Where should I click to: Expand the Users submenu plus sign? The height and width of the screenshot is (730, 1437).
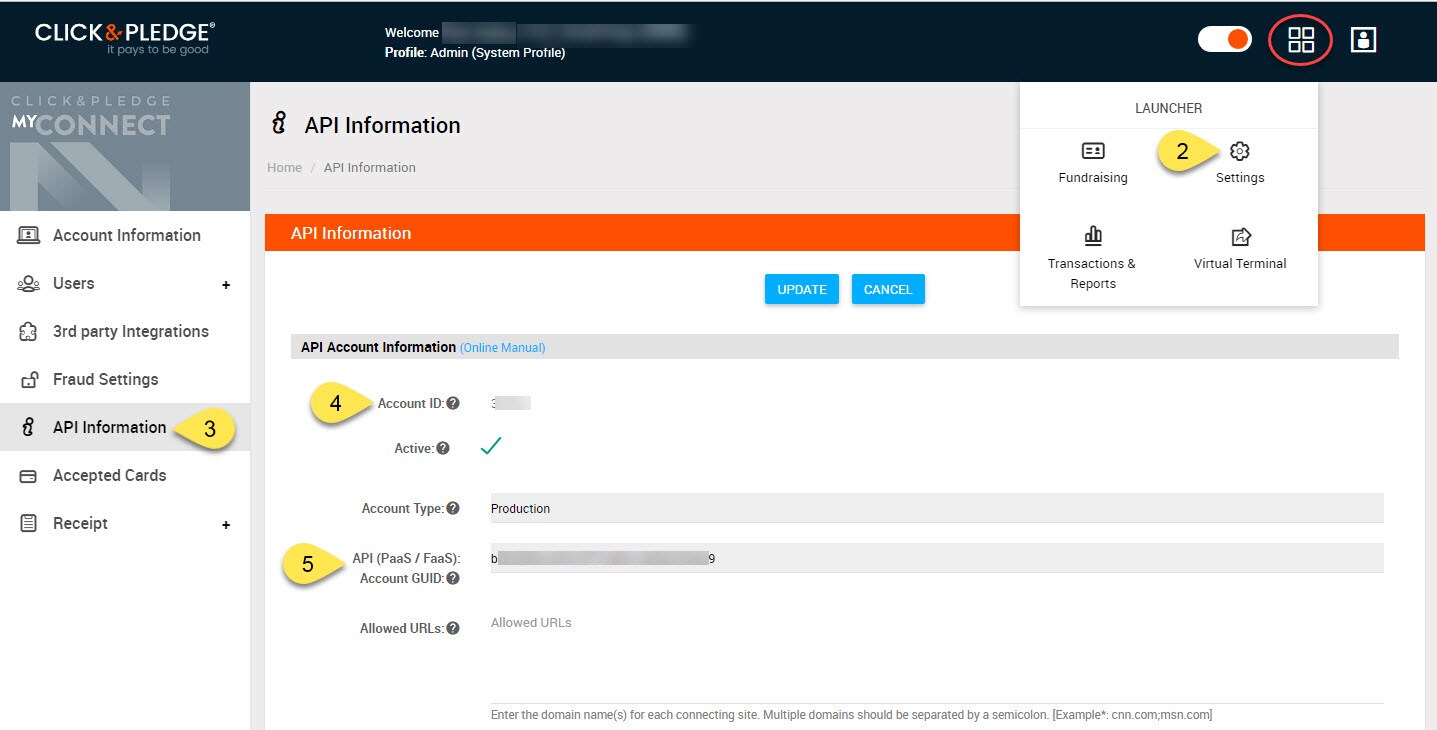pyautogui.click(x=226, y=285)
